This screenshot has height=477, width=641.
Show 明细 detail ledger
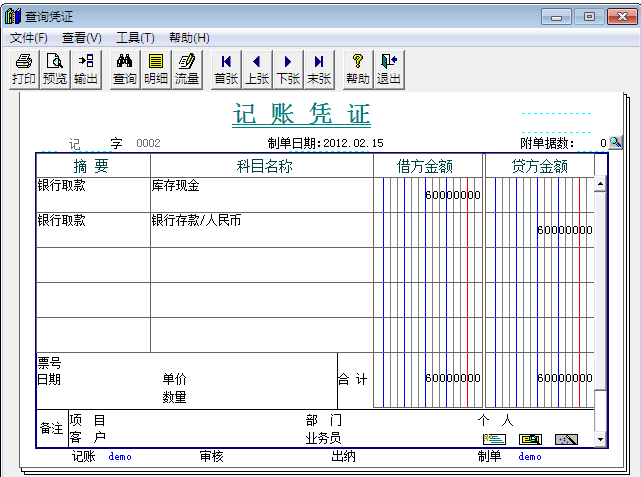[156, 69]
